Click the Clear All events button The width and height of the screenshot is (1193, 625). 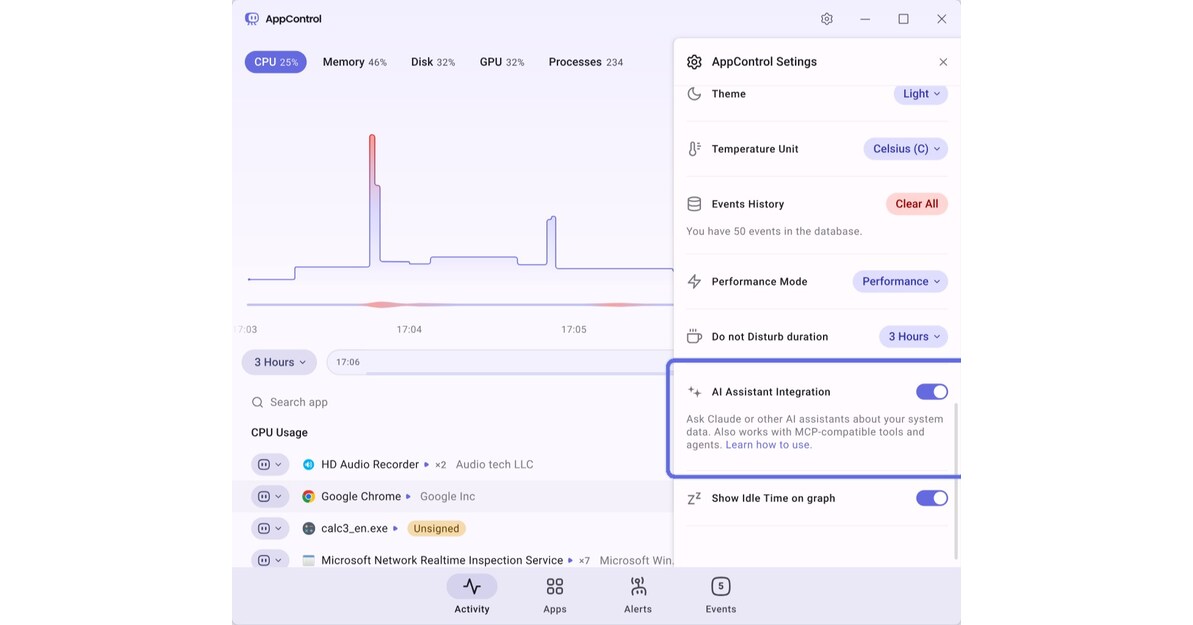point(916,203)
